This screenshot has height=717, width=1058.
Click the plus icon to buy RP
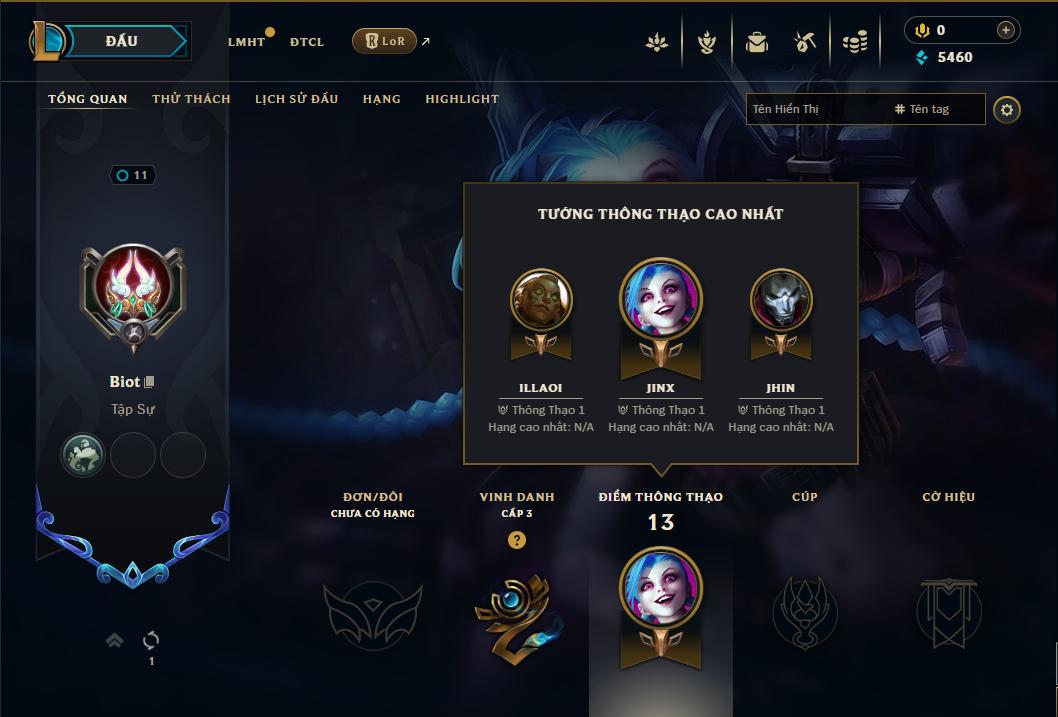(x=1005, y=30)
